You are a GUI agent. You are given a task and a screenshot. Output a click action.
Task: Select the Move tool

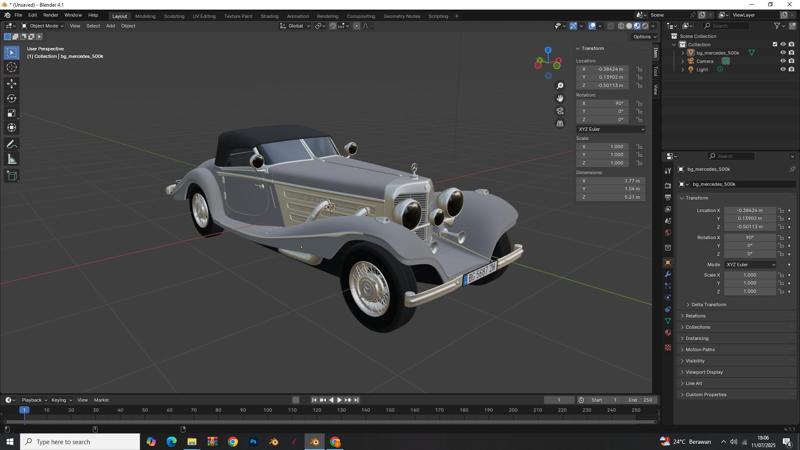[x=12, y=83]
